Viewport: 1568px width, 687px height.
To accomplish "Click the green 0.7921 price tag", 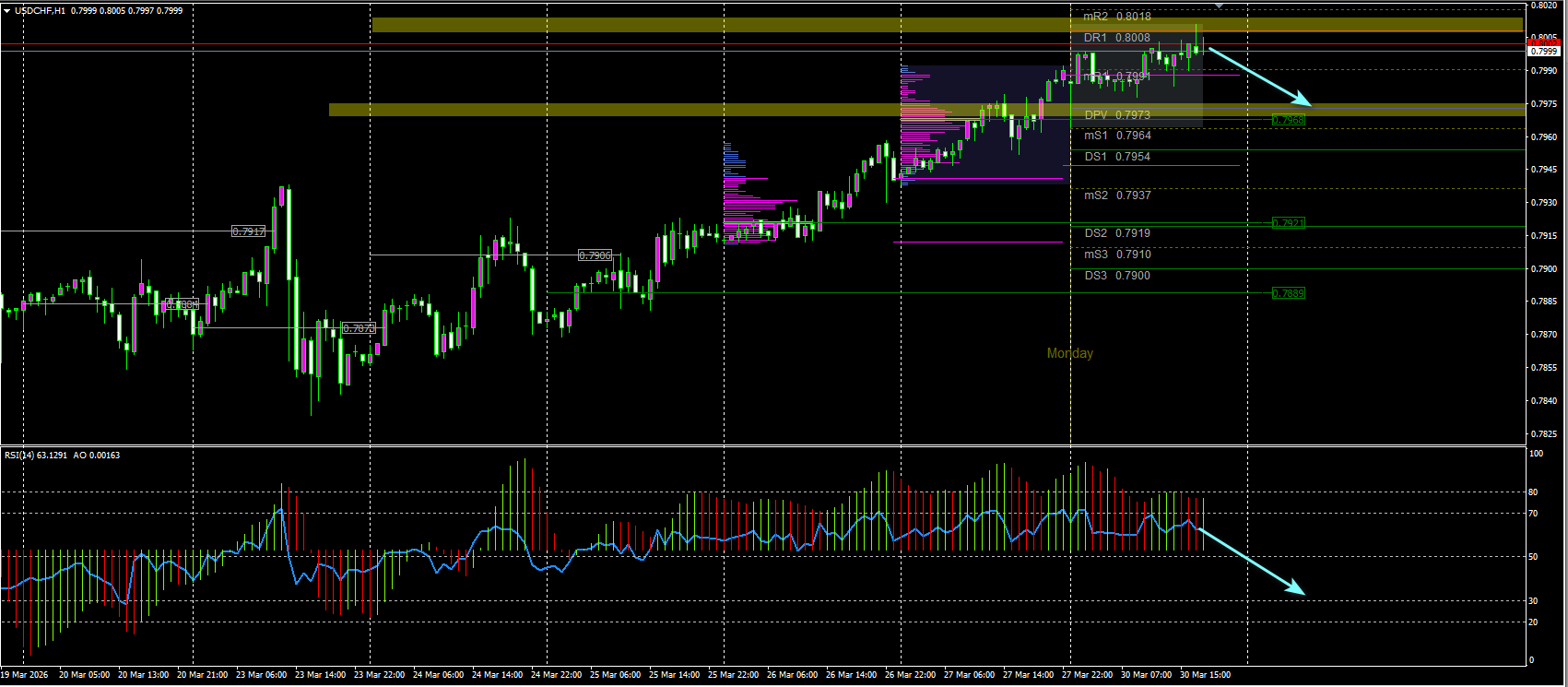I will (x=1289, y=223).
